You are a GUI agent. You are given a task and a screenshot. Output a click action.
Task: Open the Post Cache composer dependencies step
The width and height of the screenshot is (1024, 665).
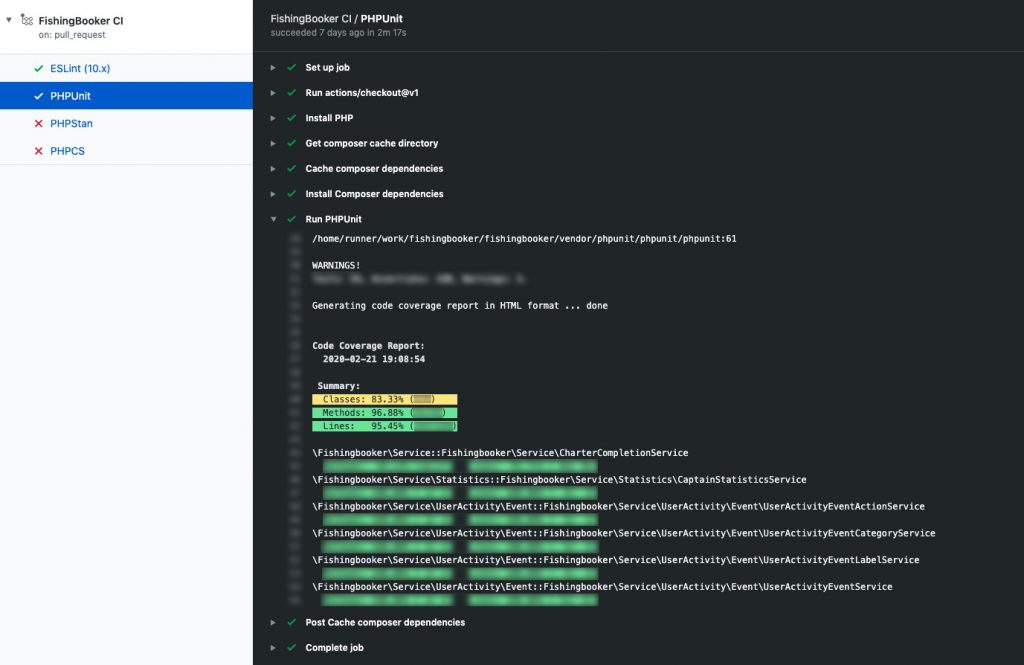[x=384, y=622]
